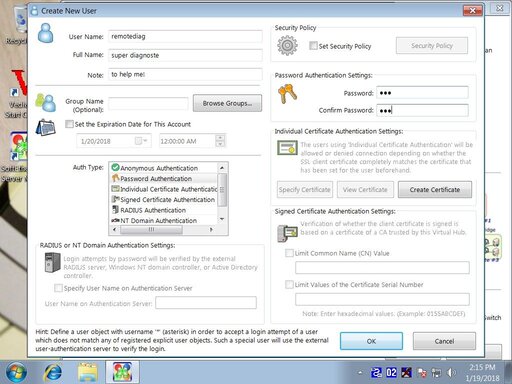Cancel the Create New User dialog
This screenshot has height=384, width=512.
(444, 341)
